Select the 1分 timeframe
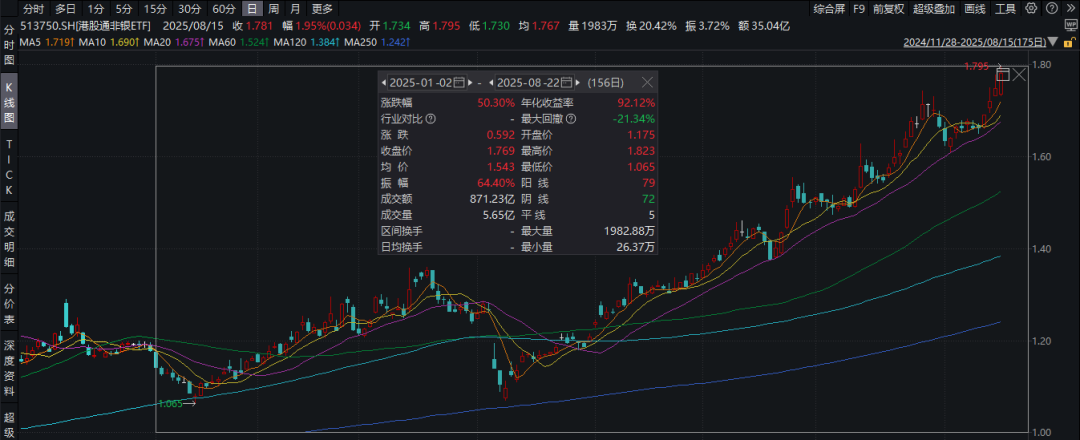This screenshot has height=440, width=1080. [96, 9]
